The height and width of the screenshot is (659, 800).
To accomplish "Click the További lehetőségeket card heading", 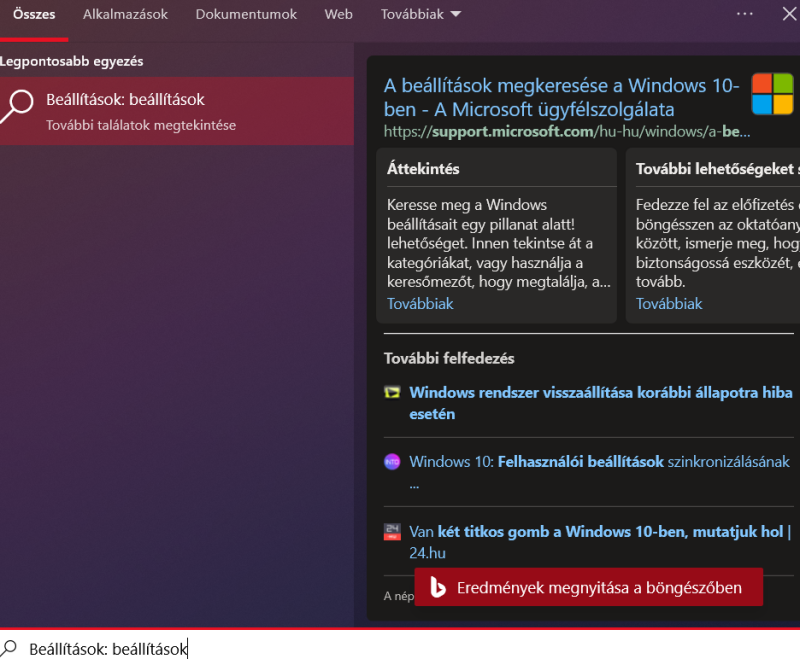I will (x=717, y=169).
